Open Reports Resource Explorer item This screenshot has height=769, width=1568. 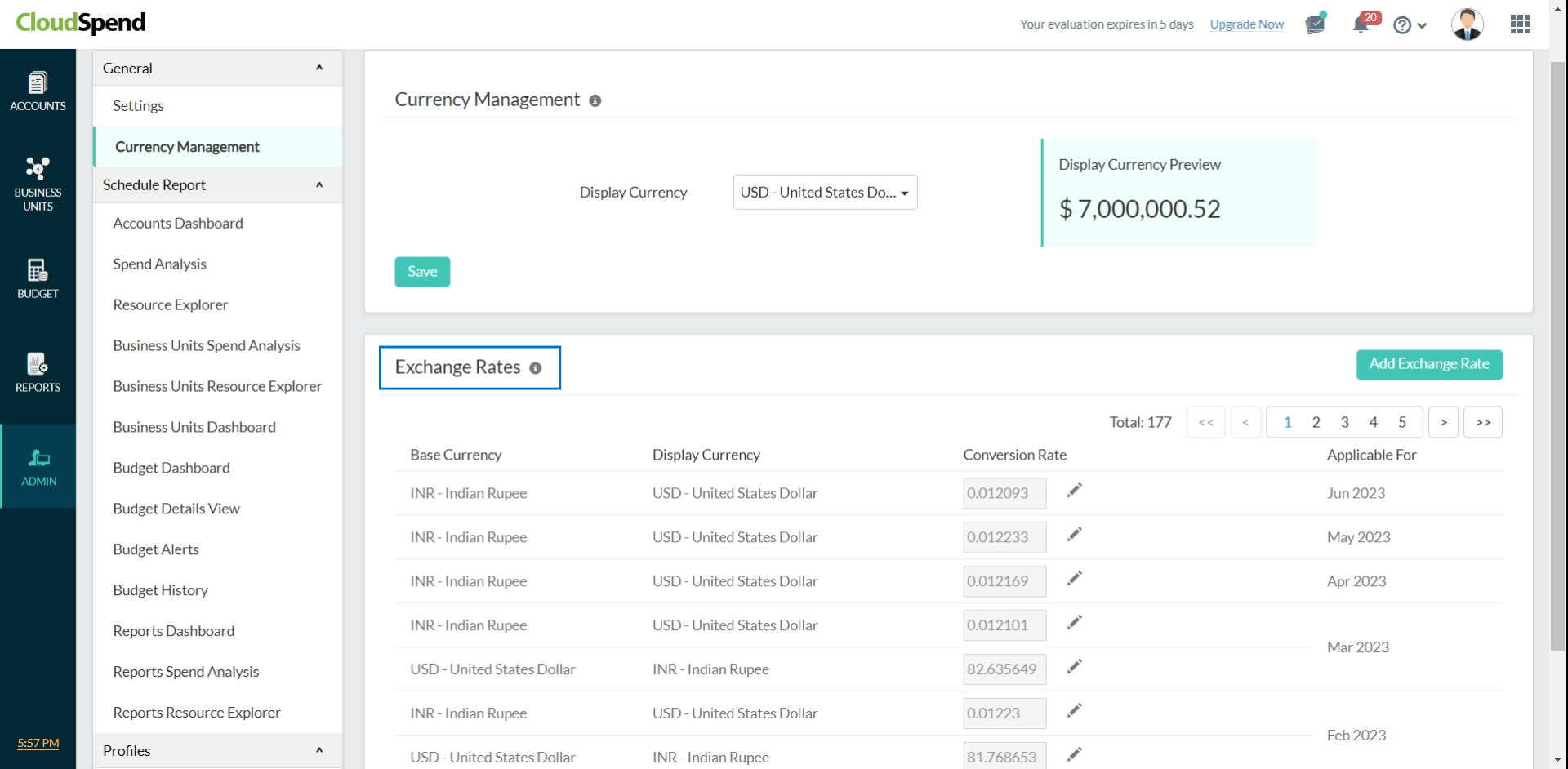[197, 713]
